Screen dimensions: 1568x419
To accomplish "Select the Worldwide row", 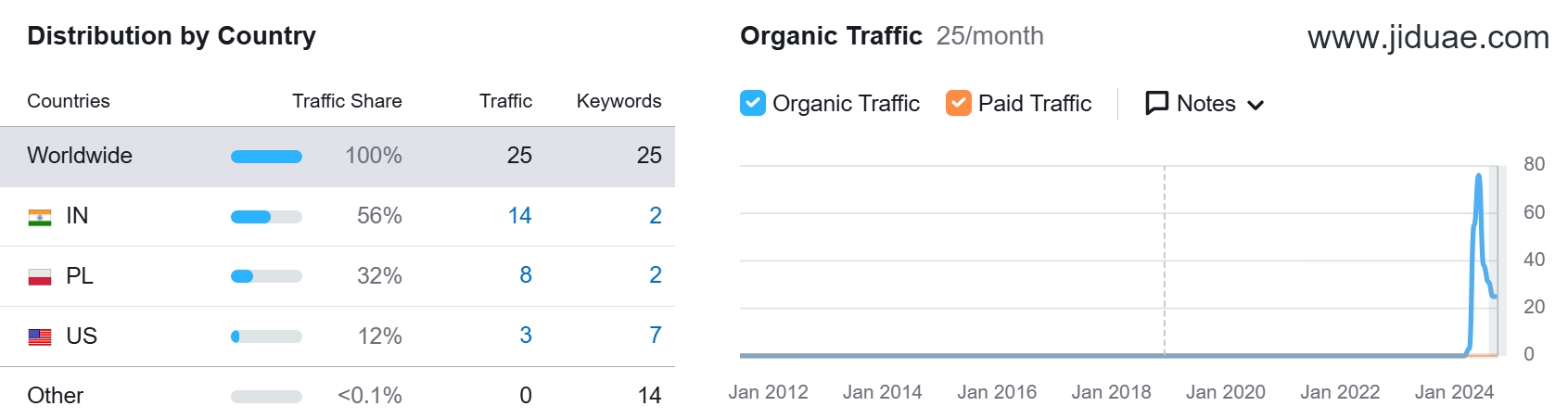I will pos(338,157).
